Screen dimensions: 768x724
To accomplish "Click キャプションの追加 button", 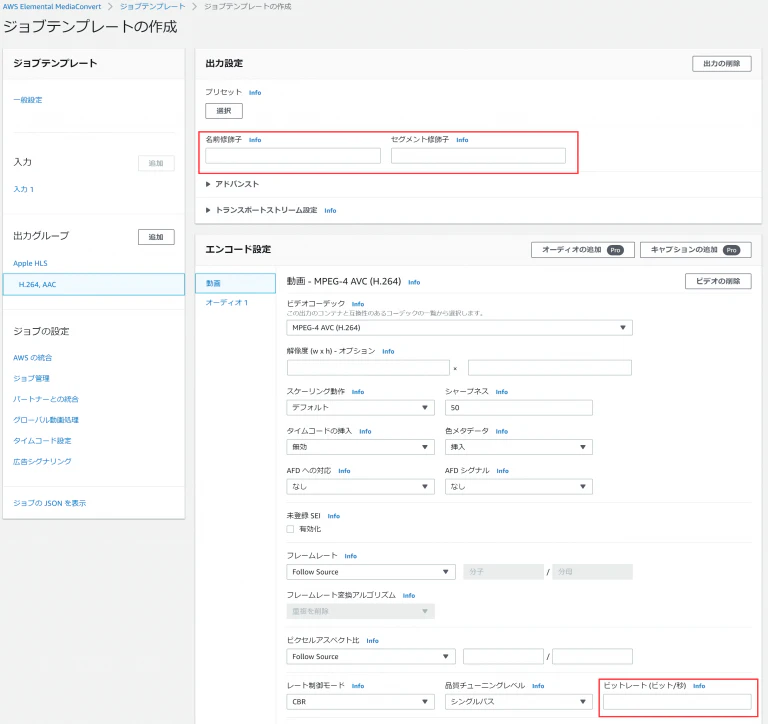I will pyautogui.click(x=696, y=250).
